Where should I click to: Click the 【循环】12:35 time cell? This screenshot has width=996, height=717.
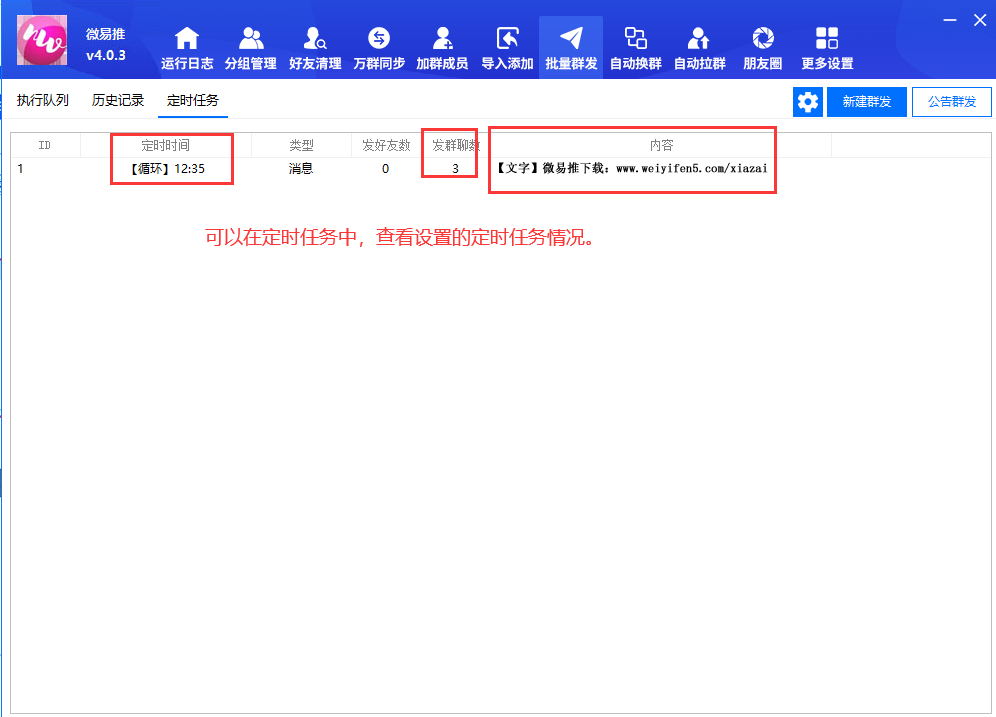167,169
